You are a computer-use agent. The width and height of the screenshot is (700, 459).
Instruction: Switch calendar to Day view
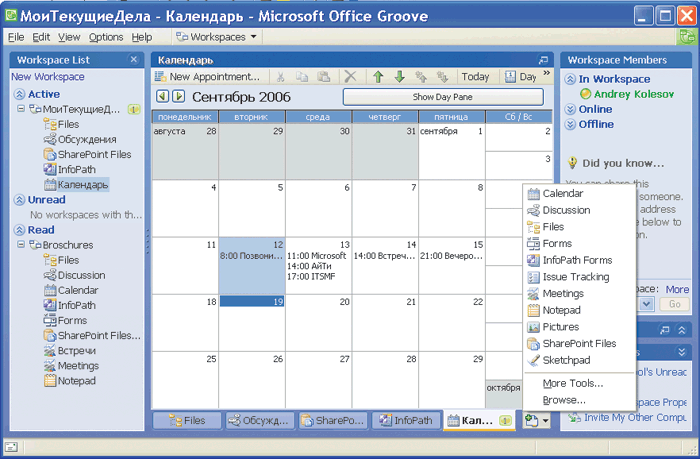click(x=521, y=77)
